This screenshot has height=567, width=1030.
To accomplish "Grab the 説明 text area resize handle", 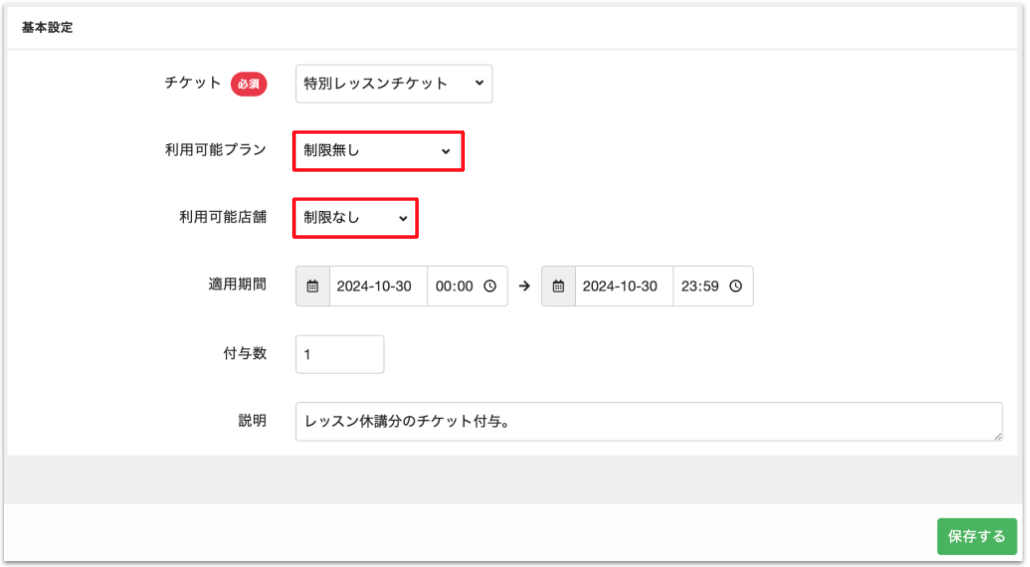I will tap(997, 436).
